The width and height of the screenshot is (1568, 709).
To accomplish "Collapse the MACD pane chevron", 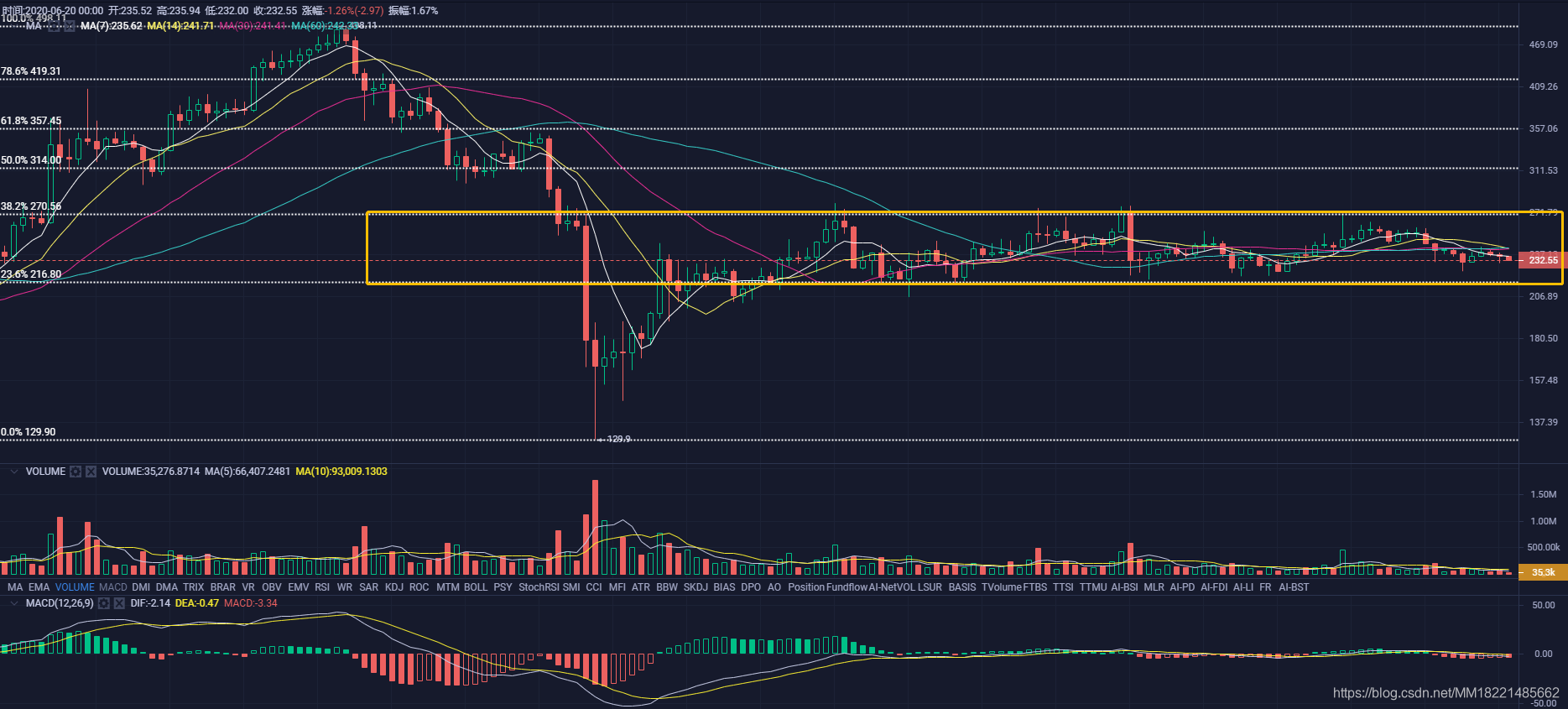I will point(13,603).
